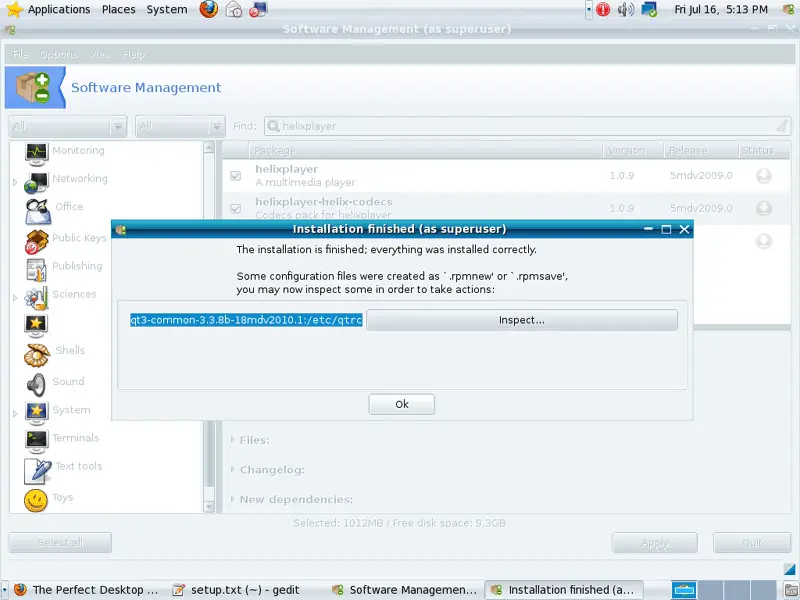This screenshot has height=600, width=800.
Task: Click the red update alert tray icon
Action: coord(603,9)
